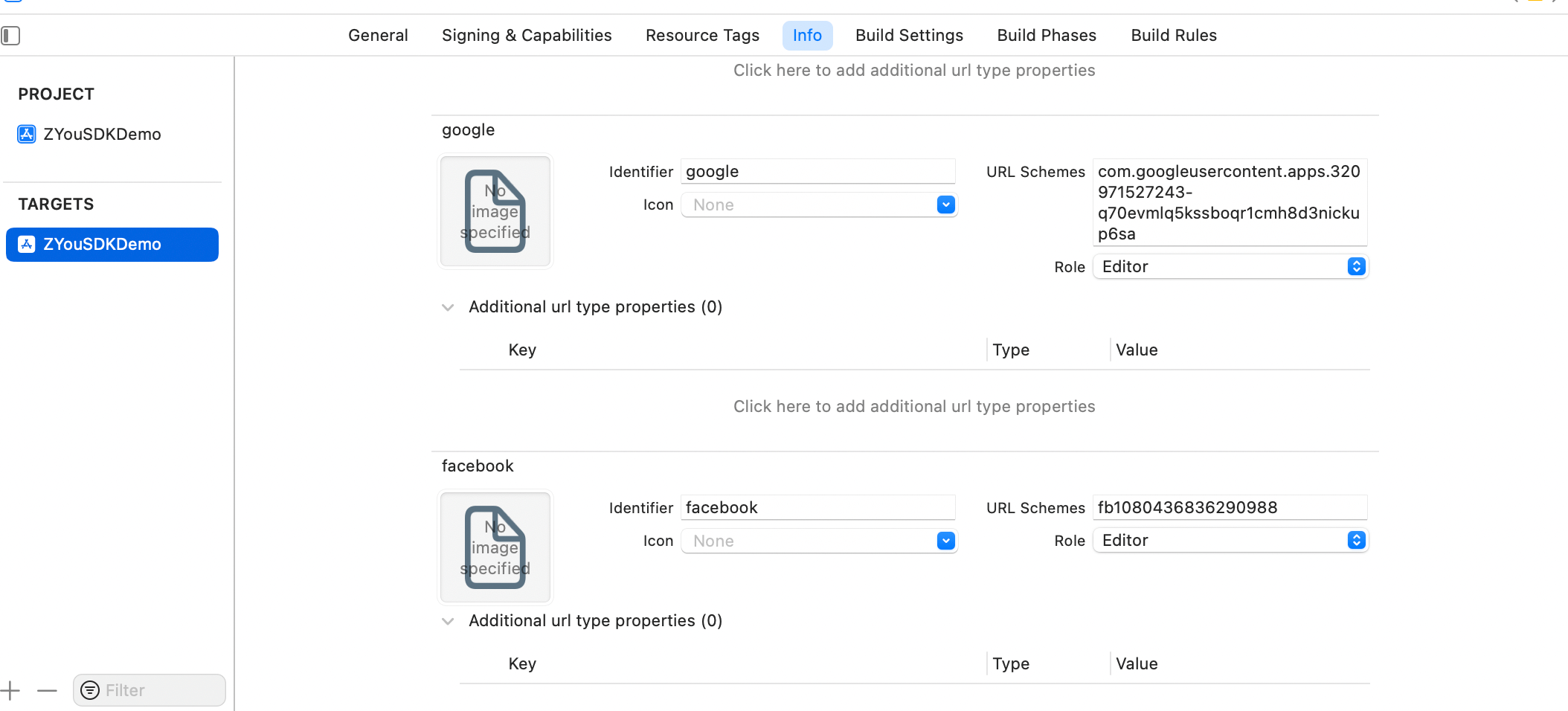Switch to Build Settings tab

click(x=909, y=36)
